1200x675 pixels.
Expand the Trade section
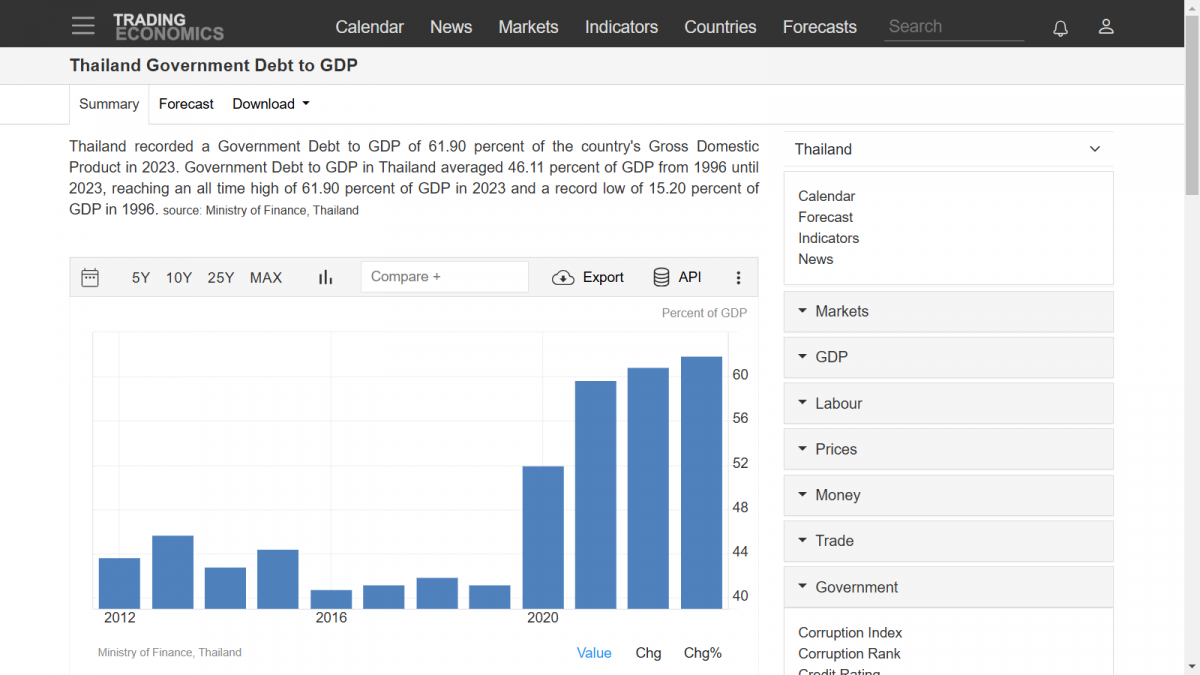[x=948, y=541]
